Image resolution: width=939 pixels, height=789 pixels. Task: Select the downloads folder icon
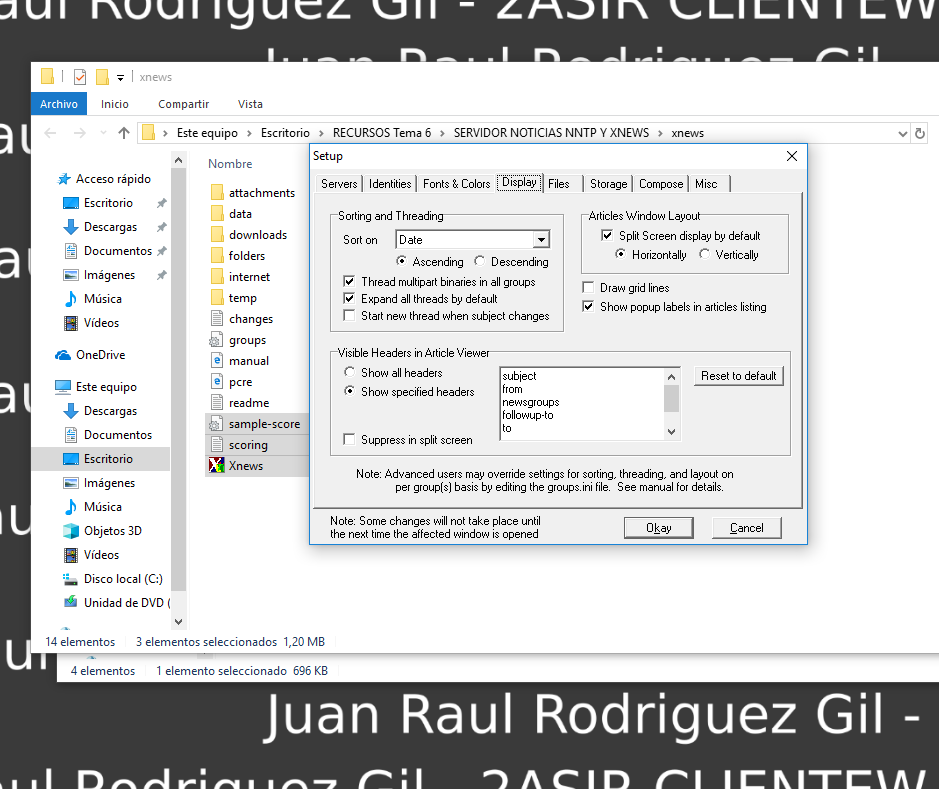point(217,235)
